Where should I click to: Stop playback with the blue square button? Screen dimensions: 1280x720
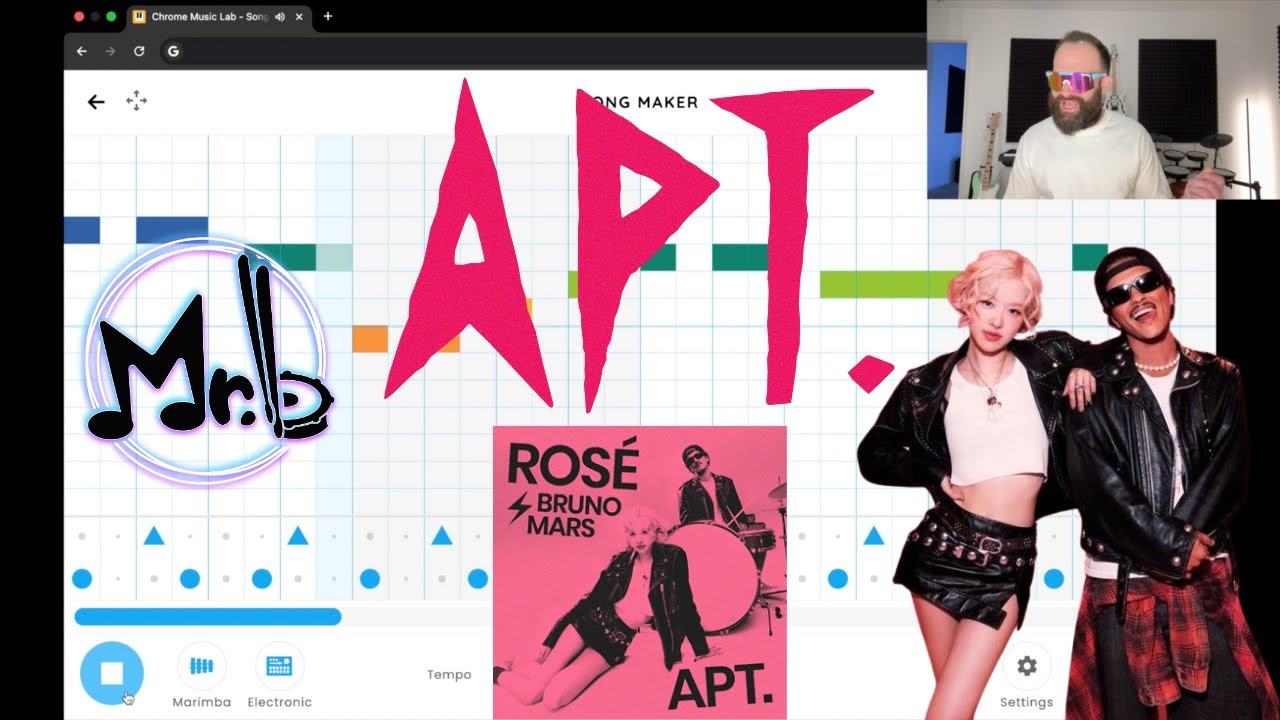(x=112, y=673)
